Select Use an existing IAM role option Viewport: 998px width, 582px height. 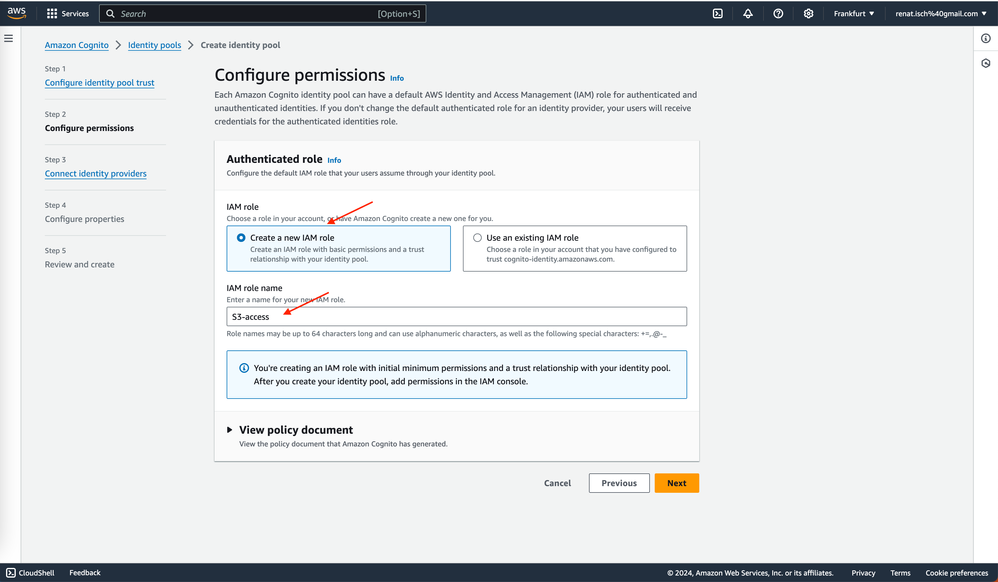pos(575,248)
